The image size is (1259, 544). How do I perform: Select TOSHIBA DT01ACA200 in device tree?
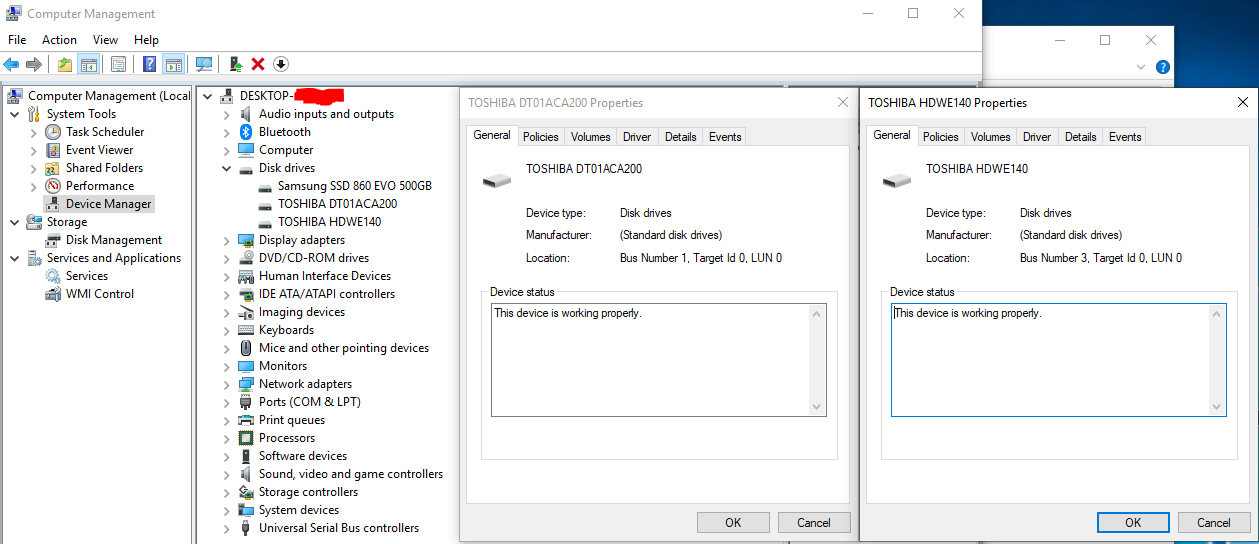click(337, 204)
